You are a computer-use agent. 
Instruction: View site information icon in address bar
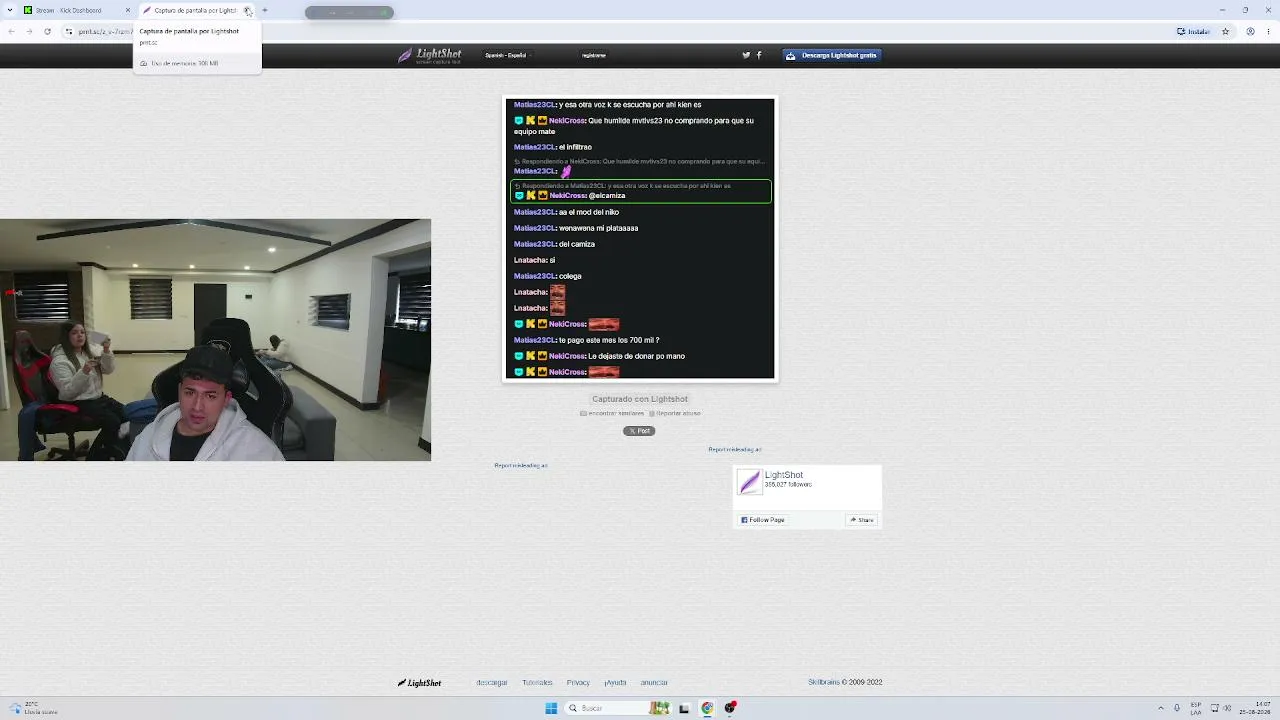[x=69, y=31]
